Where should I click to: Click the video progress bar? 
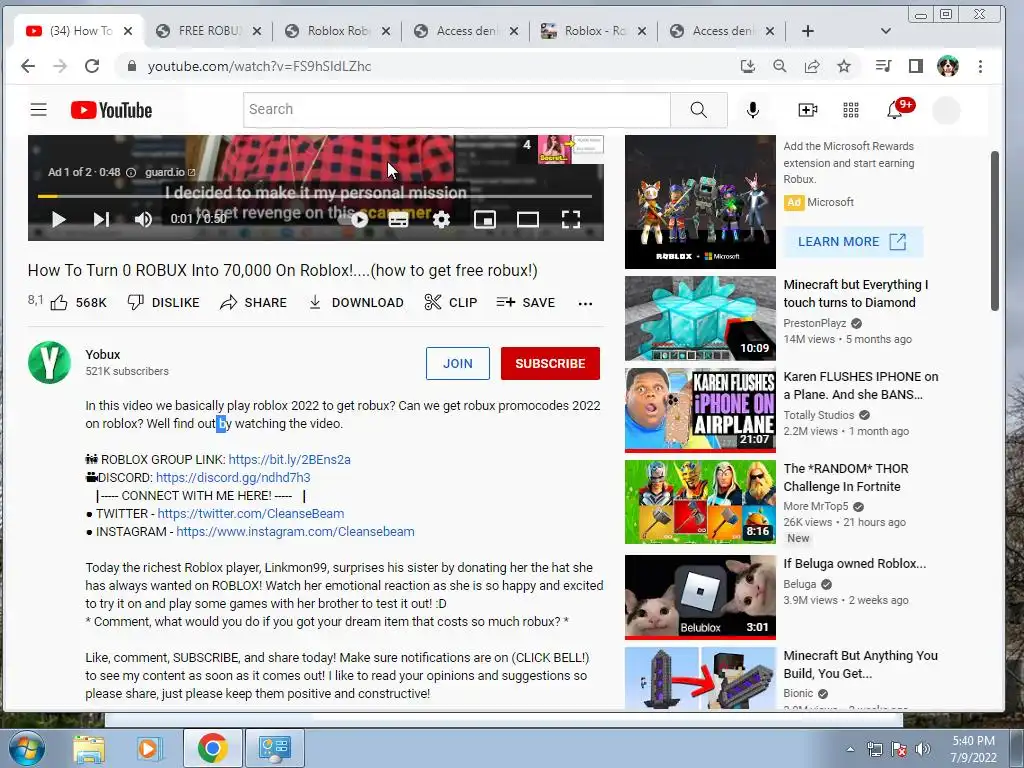315,195
